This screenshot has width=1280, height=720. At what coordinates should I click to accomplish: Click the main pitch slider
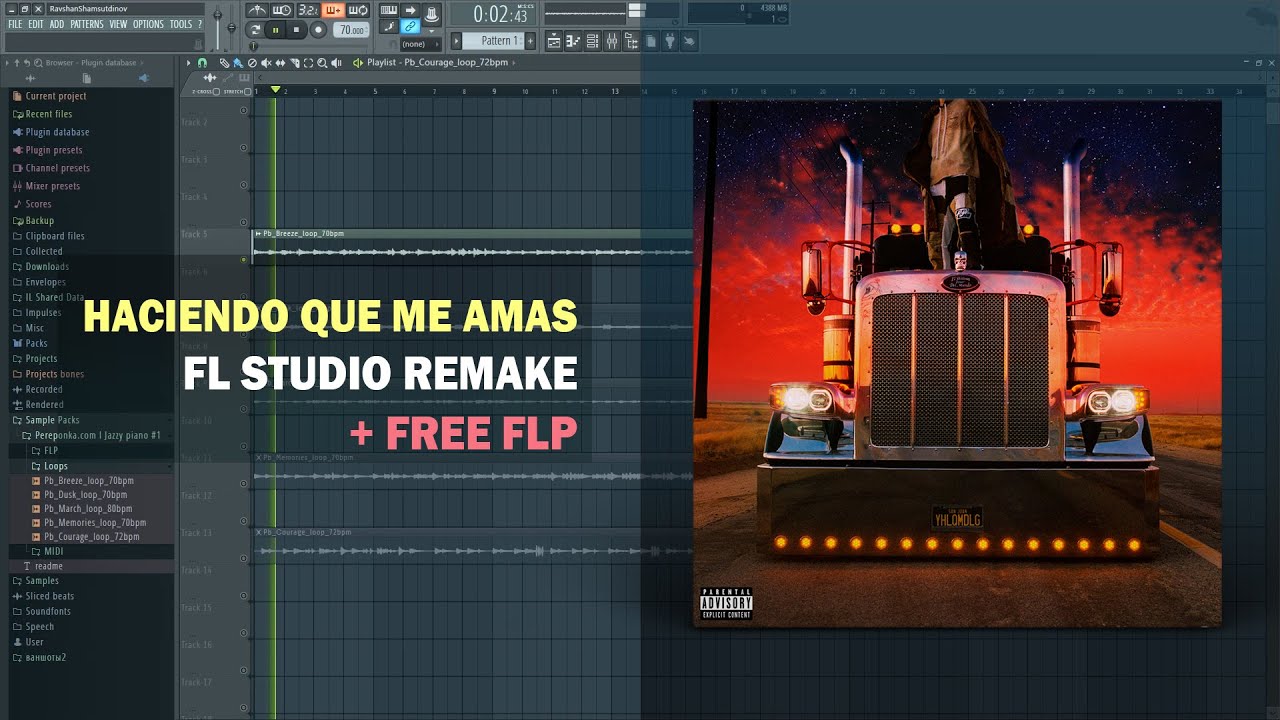click(x=231, y=27)
